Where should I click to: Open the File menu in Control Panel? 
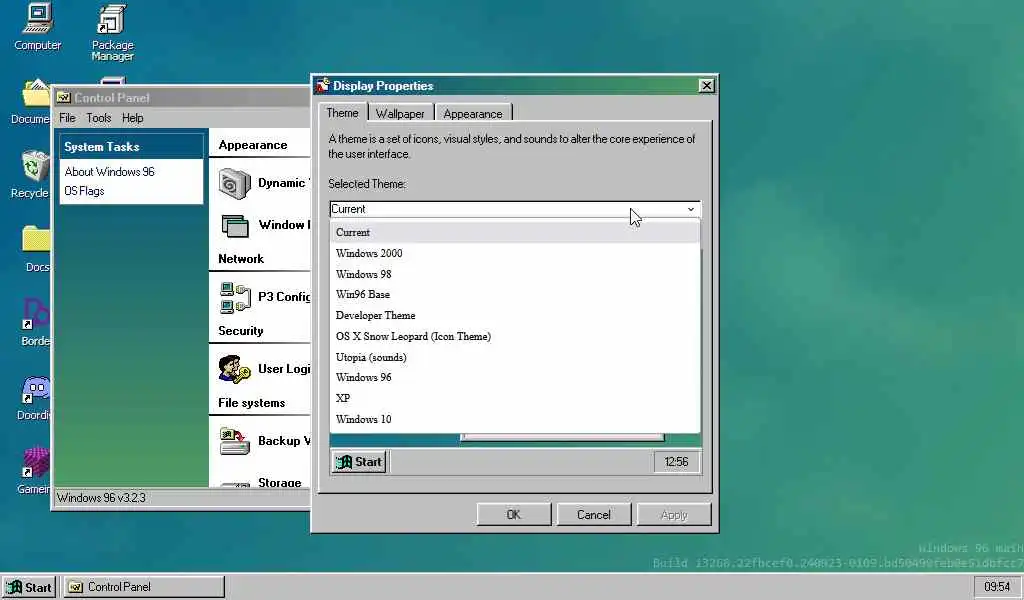click(x=67, y=118)
